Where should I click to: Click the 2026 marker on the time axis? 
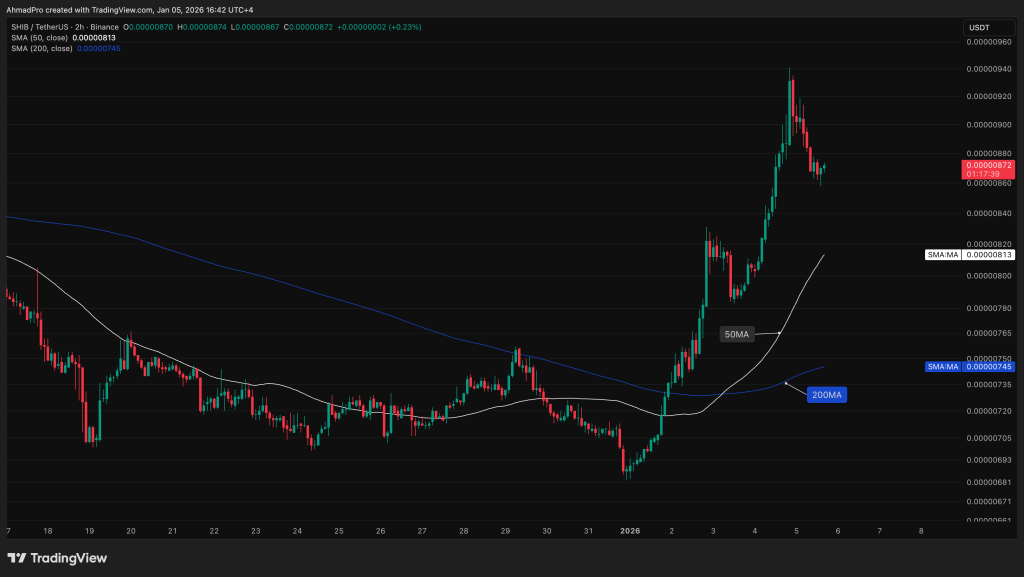629,532
